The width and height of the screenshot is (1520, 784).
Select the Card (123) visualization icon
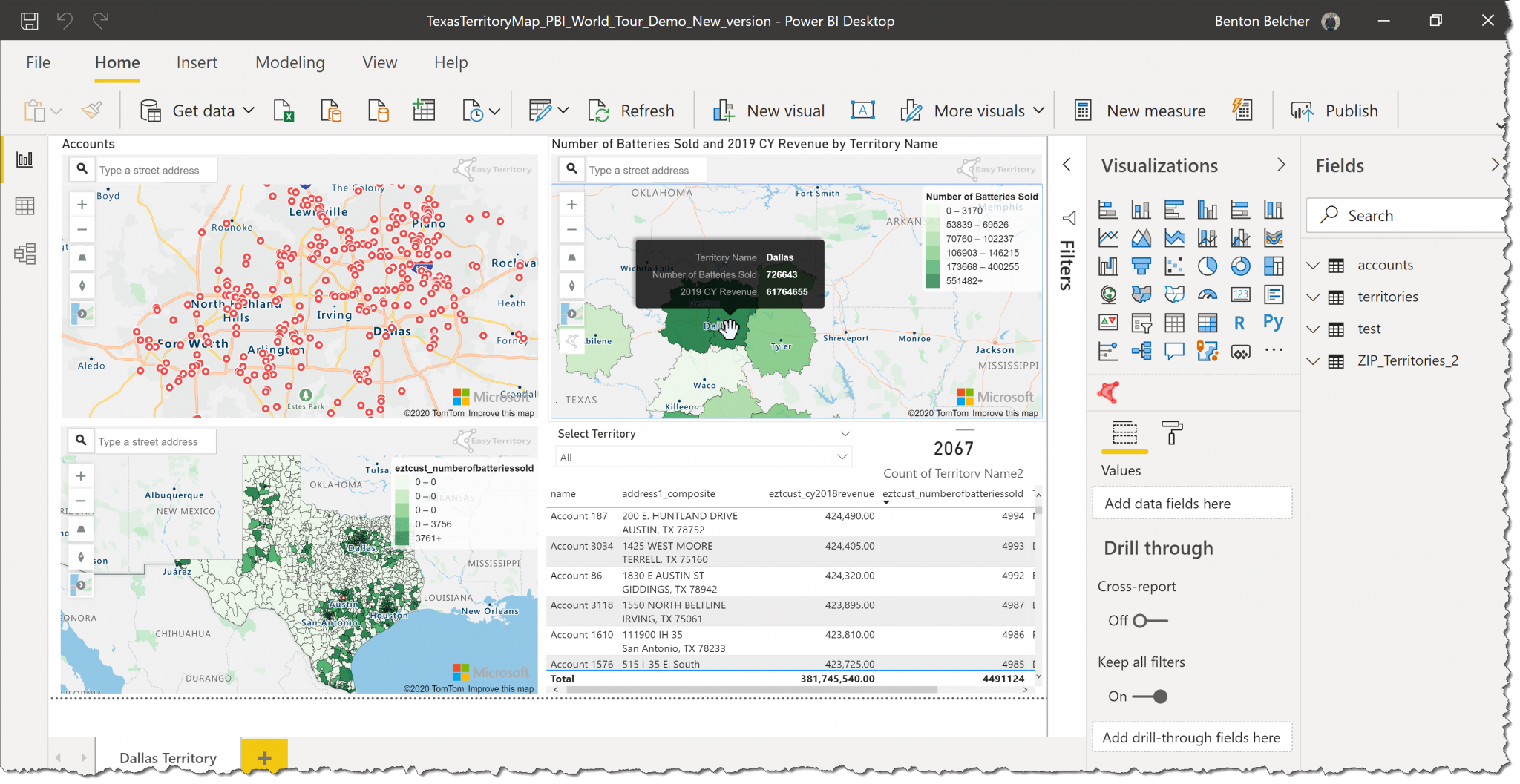tap(1240, 294)
